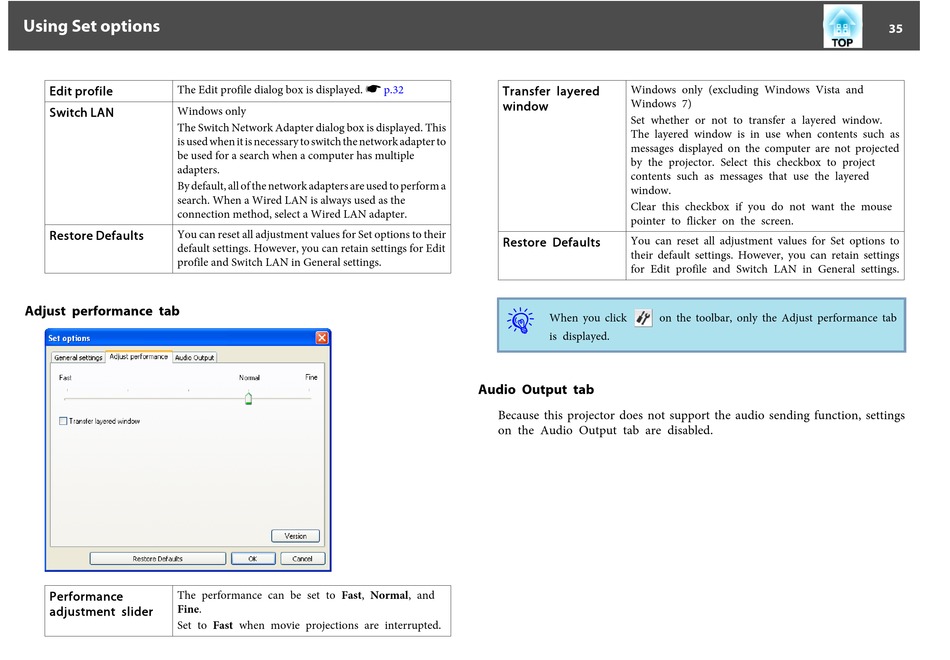Switch to the General settings tab
Viewport: 950px width, 660px height.
point(78,357)
